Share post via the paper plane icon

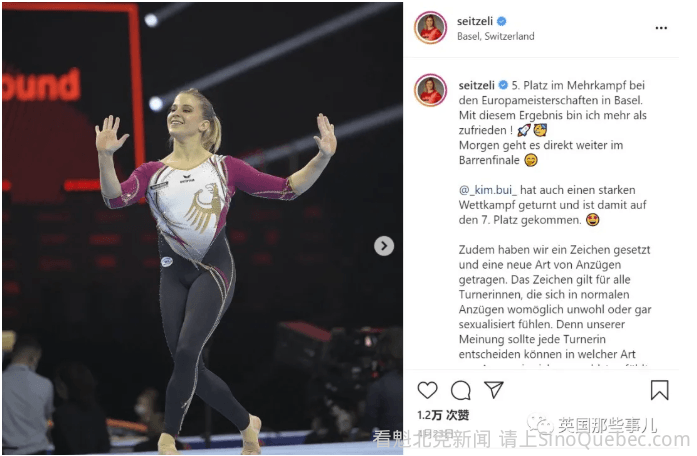tap(494, 389)
